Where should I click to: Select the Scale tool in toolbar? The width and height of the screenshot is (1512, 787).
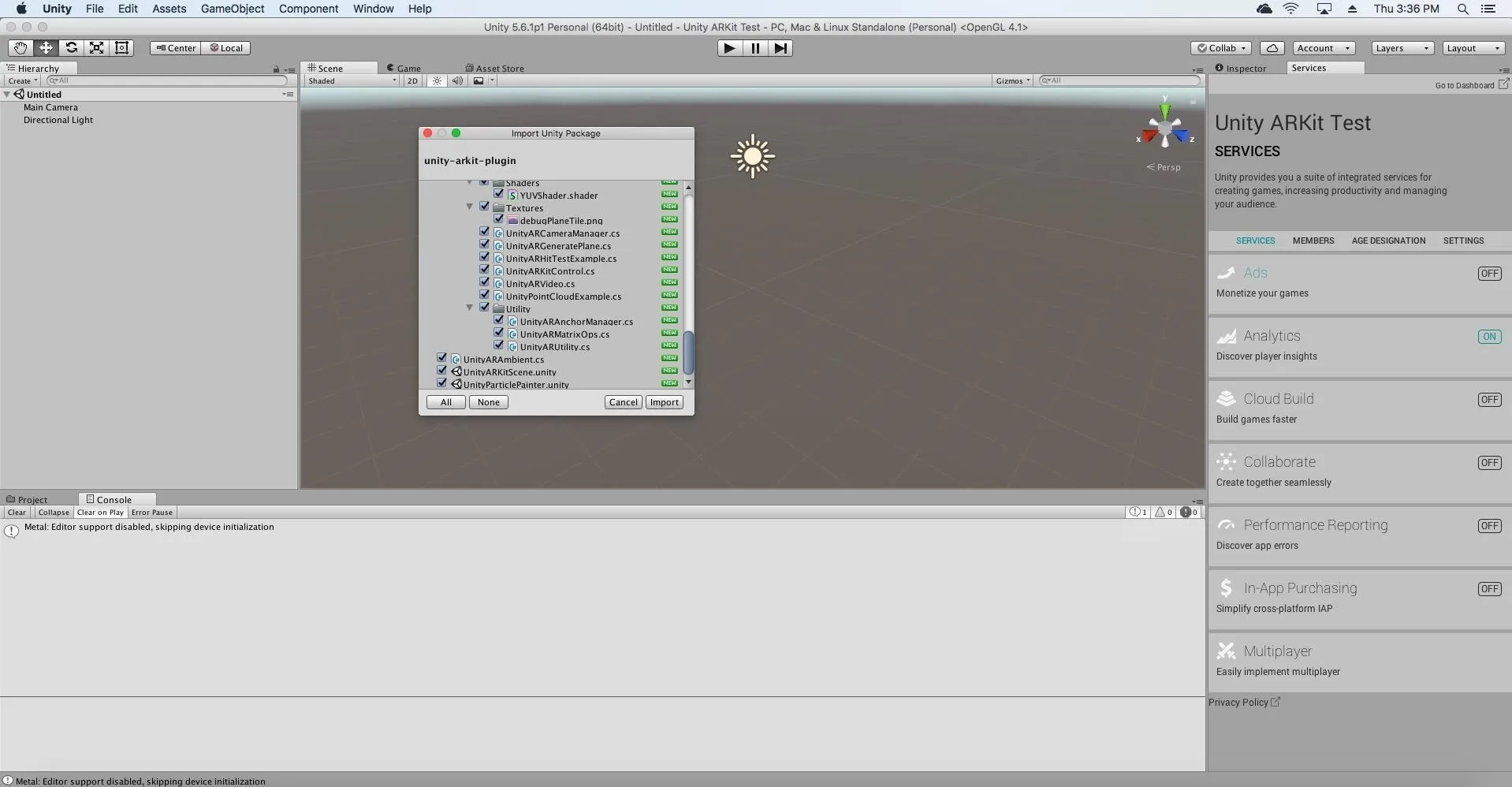tap(96, 48)
